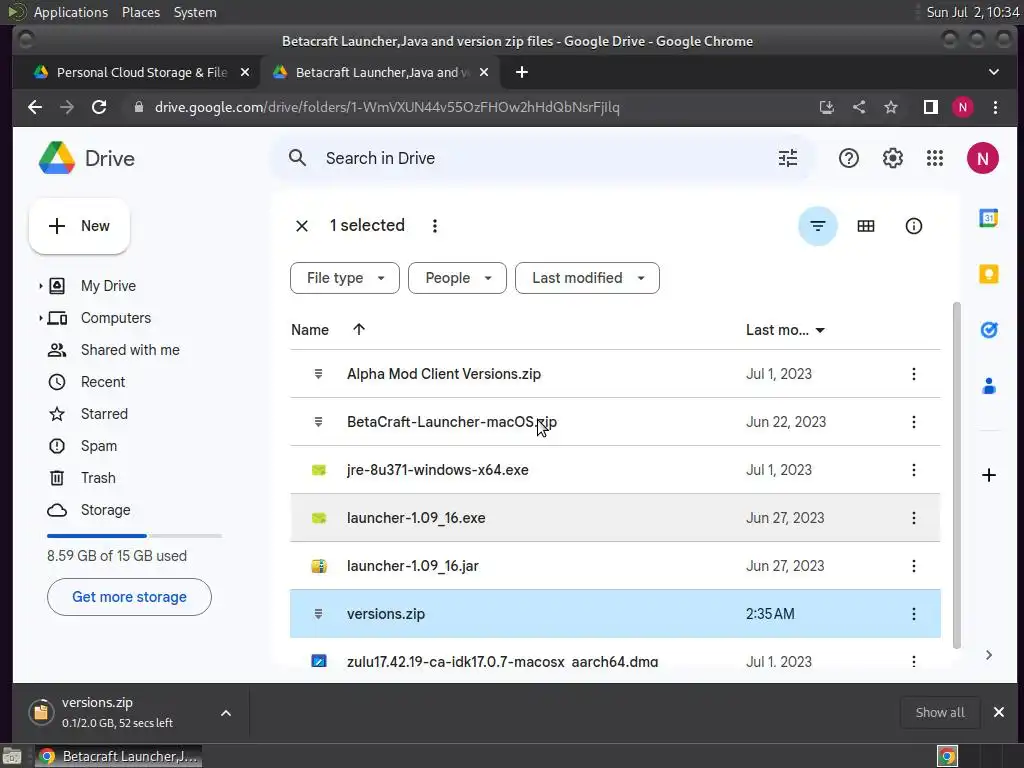Open more options for versions.zip row
Image resolution: width=1024 pixels, height=768 pixels.
(x=913, y=614)
